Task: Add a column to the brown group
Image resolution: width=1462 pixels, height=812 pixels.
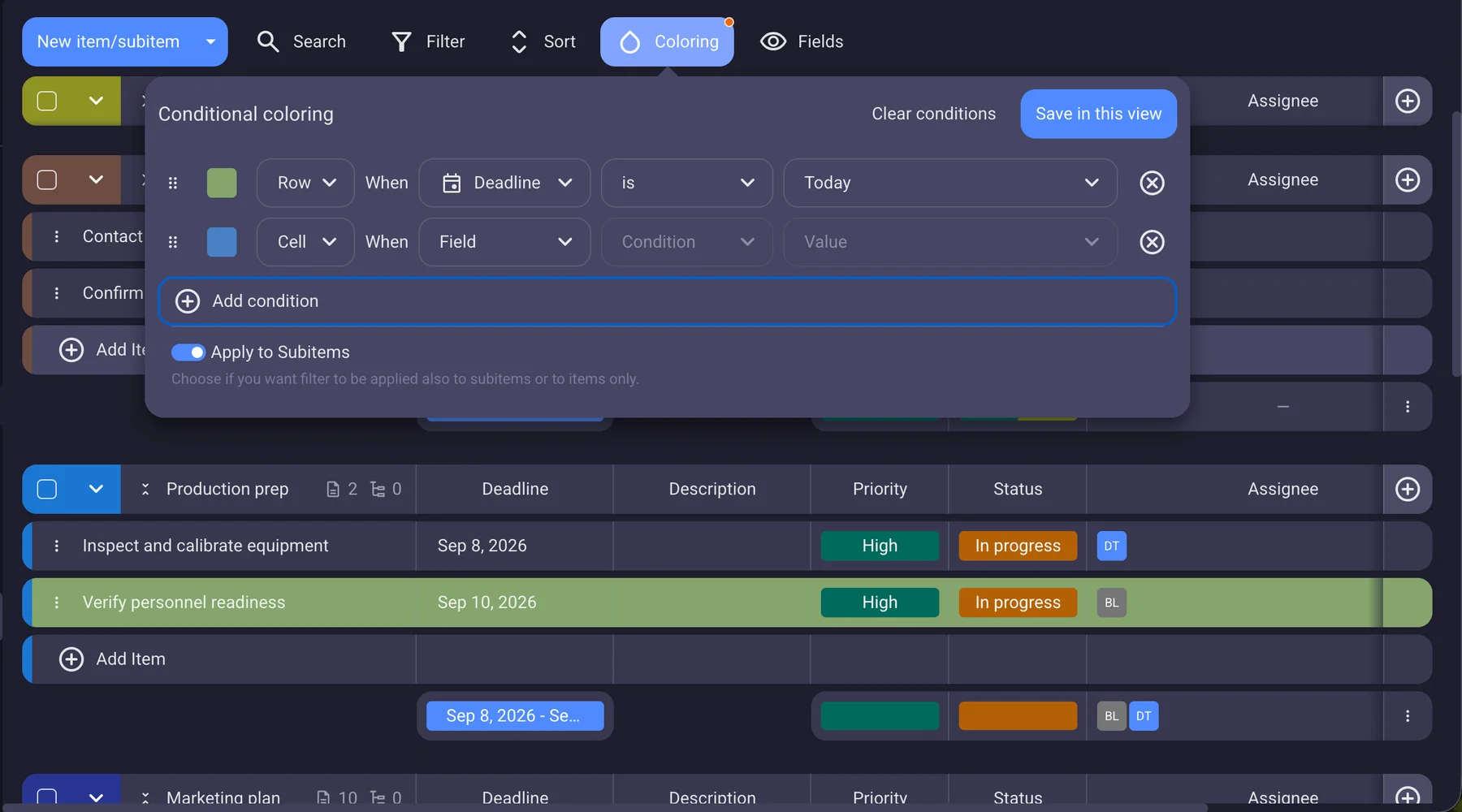Action: pyautogui.click(x=1407, y=179)
